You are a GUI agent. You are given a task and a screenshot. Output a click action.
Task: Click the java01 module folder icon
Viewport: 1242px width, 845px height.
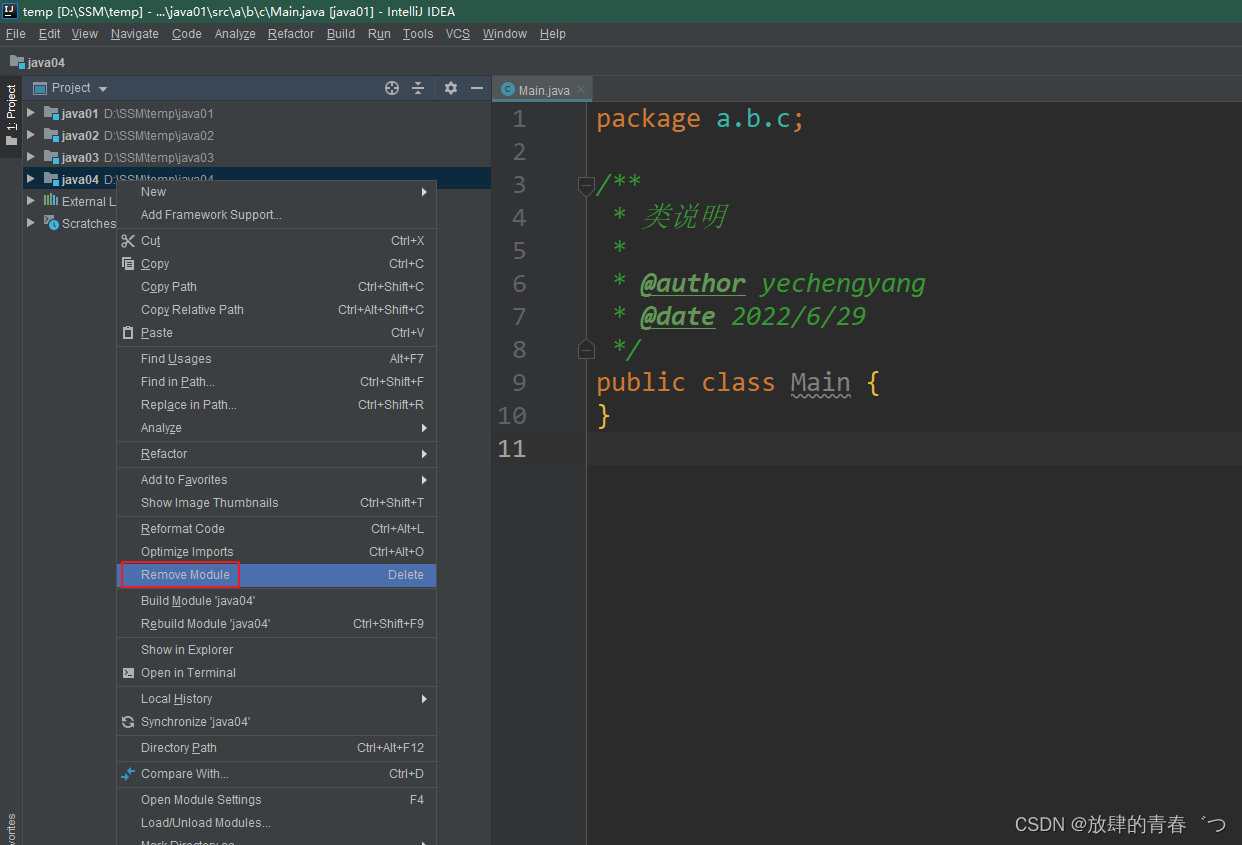pyautogui.click(x=52, y=113)
